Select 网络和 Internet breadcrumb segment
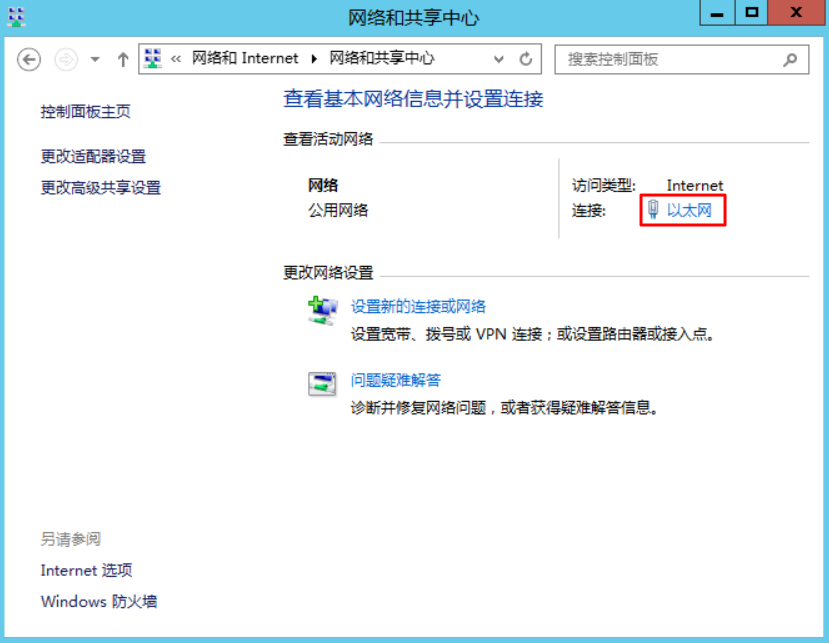Screen dimensions: 829x643 point(245,58)
